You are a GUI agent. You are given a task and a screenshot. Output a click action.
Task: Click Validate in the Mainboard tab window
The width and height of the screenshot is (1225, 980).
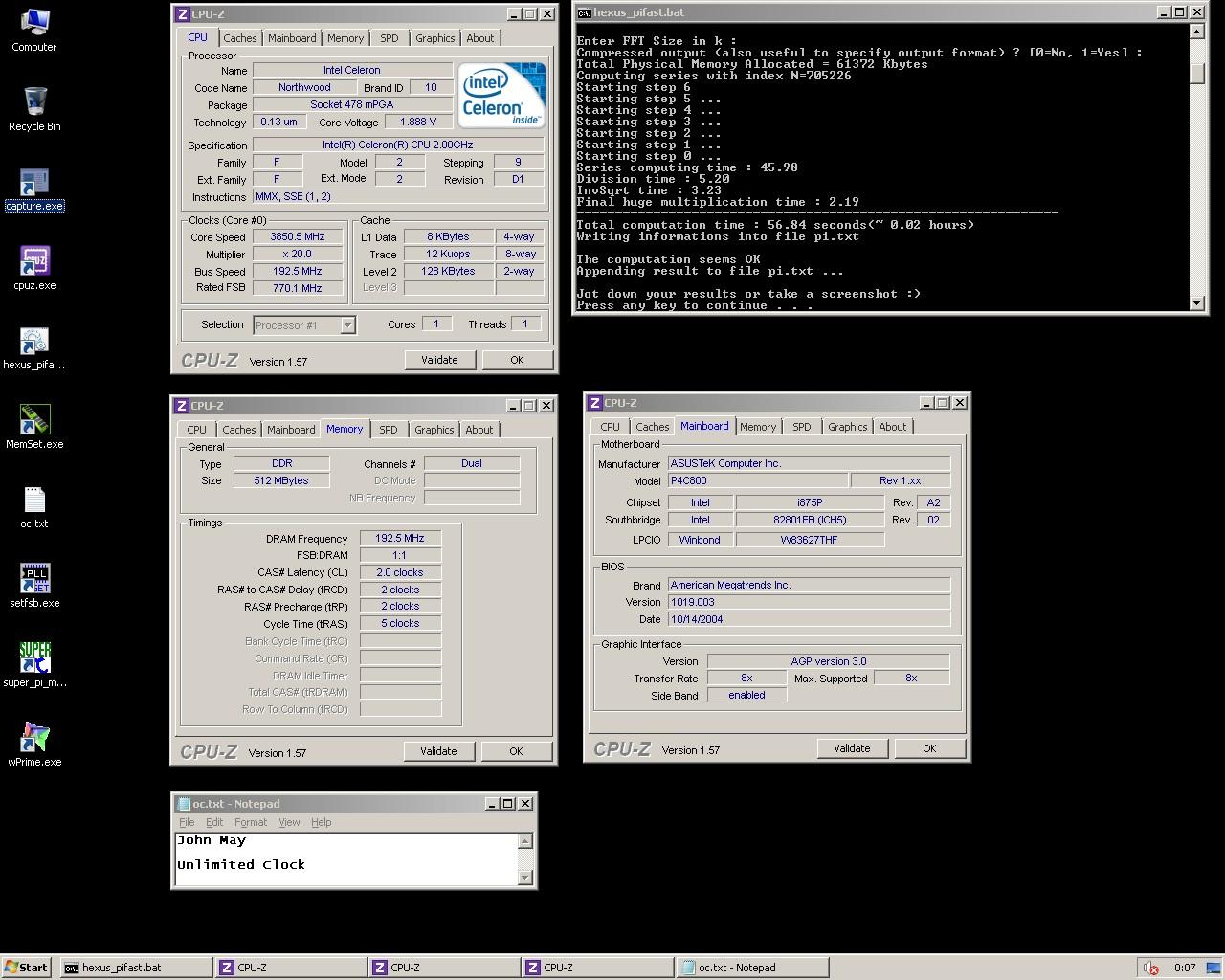tap(852, 748)
